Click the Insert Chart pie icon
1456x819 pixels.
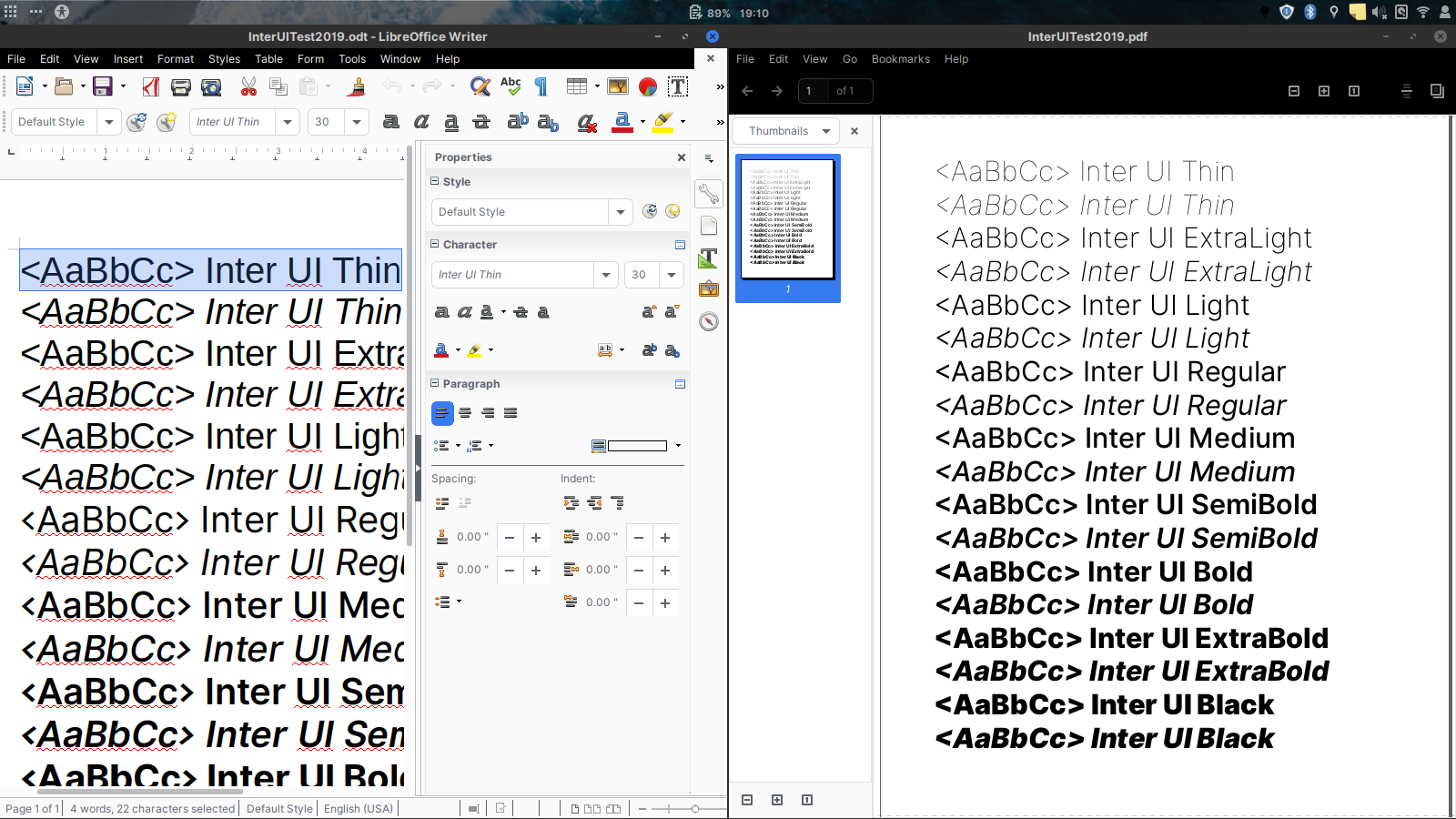tap(648, 86)
